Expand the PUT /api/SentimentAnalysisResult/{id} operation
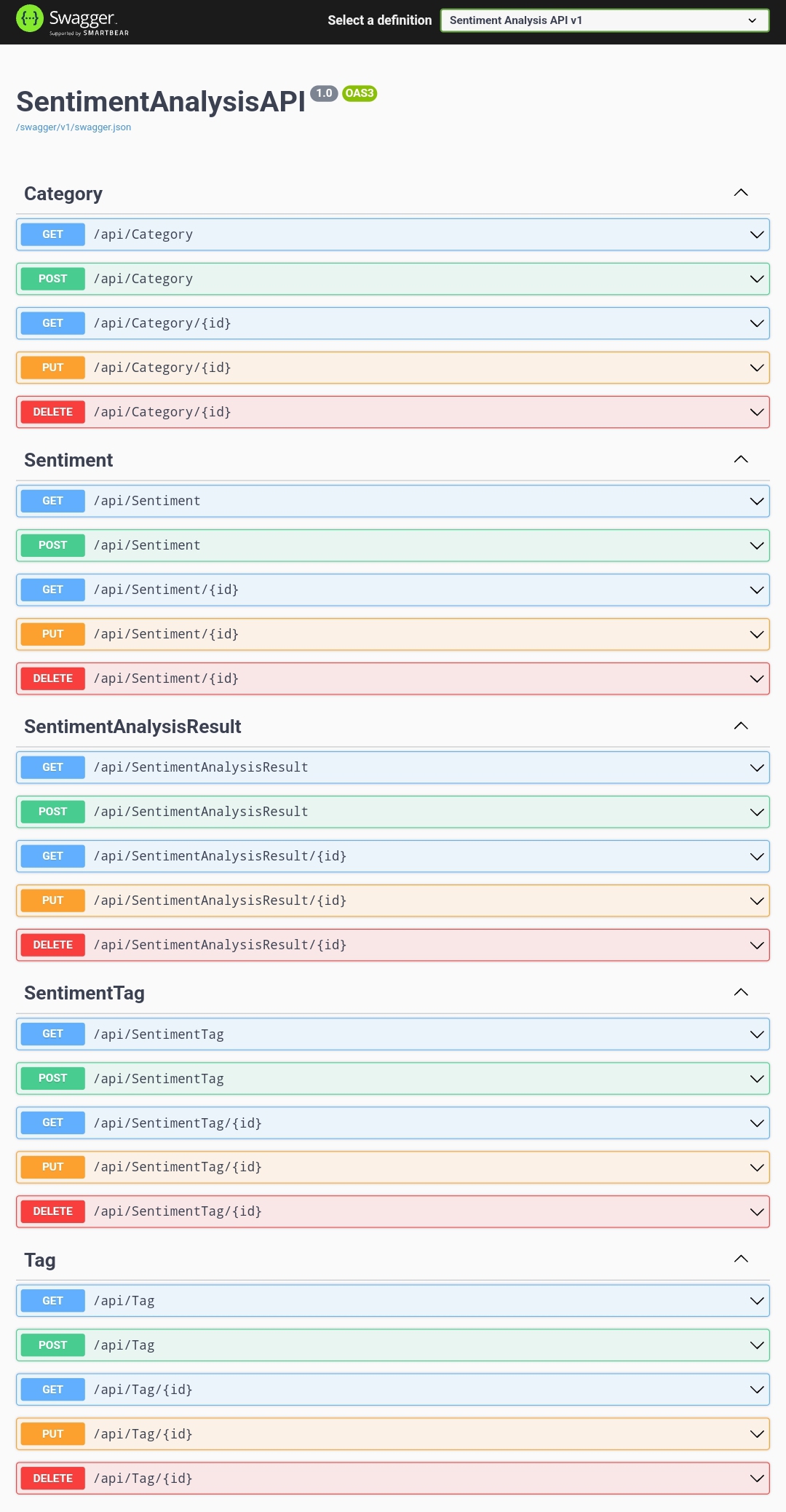Screen dimensions: 786x1512 757,901
